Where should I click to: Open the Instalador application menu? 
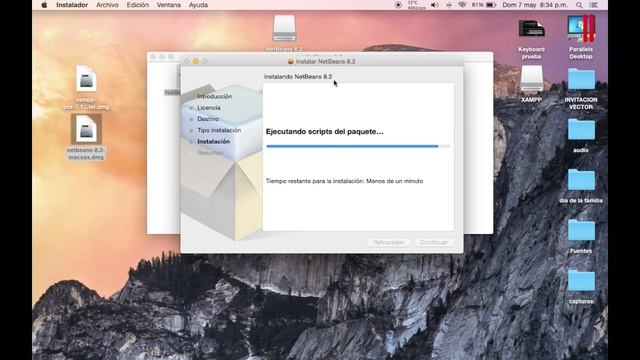click(x=72, y=5)
